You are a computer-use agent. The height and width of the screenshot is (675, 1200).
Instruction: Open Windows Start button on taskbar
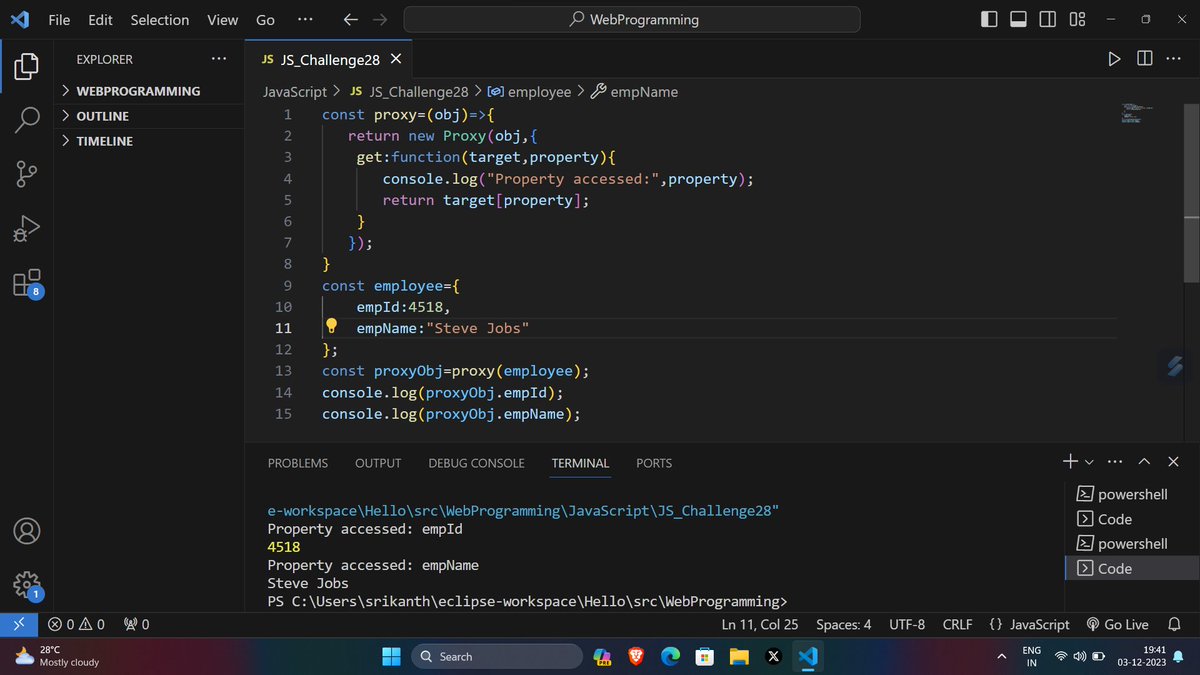(x=391, y=656)
